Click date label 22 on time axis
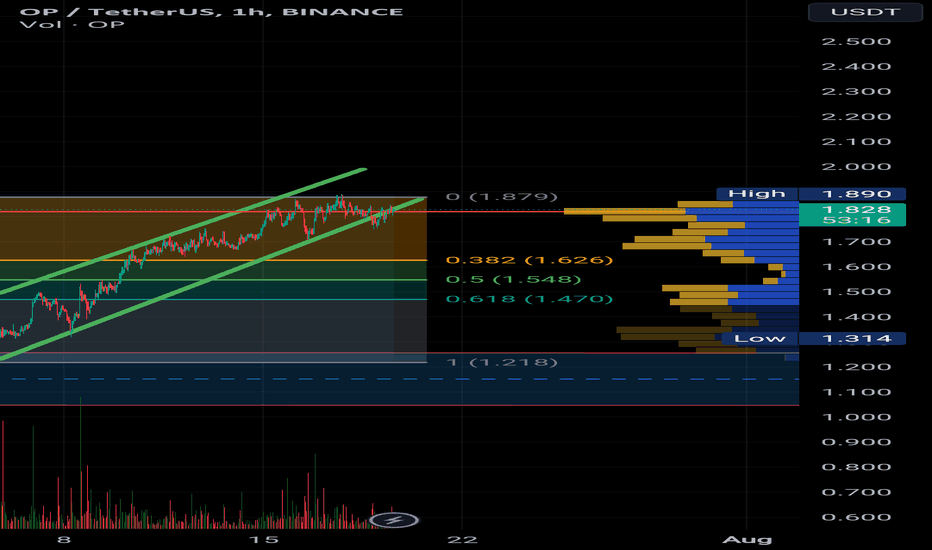This screenshot has height=550, width=932. [x=462, y=539]
